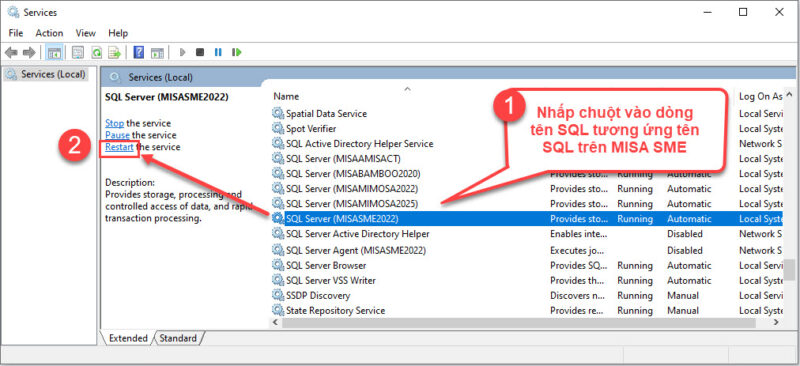Click the Forward arrow toolbar icon
Screen dimensions: 800x366
coord(29,52)
